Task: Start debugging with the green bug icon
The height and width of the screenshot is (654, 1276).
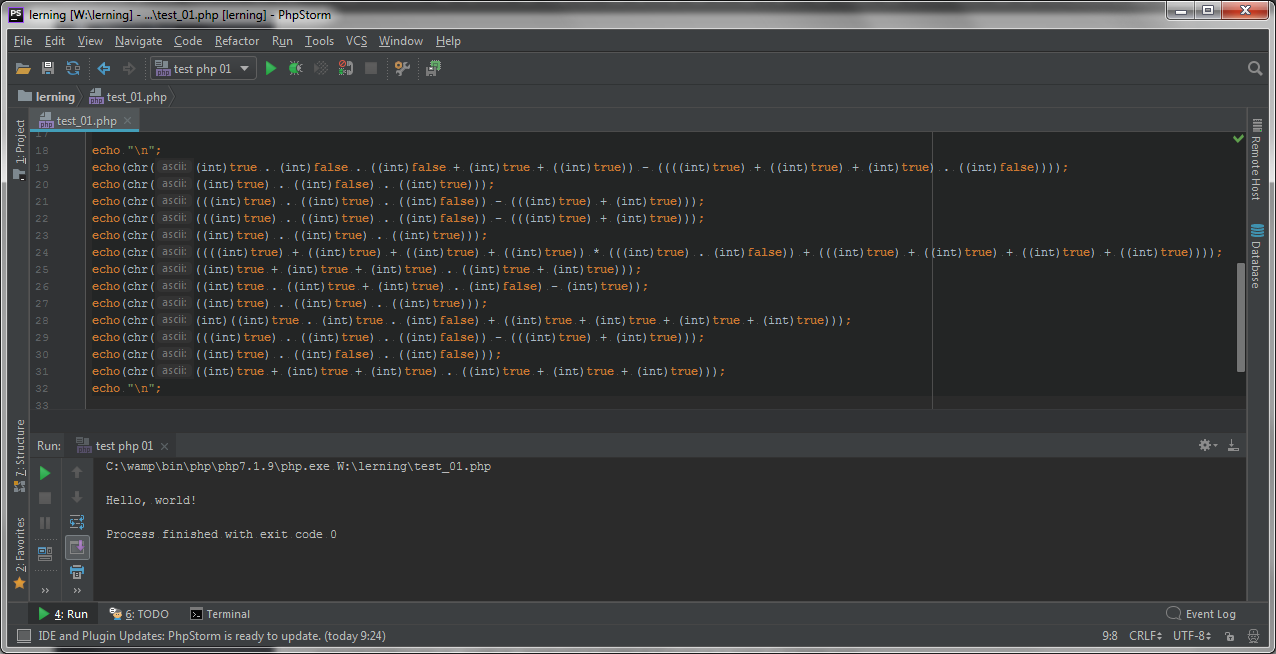Action: tap(295, 69)
